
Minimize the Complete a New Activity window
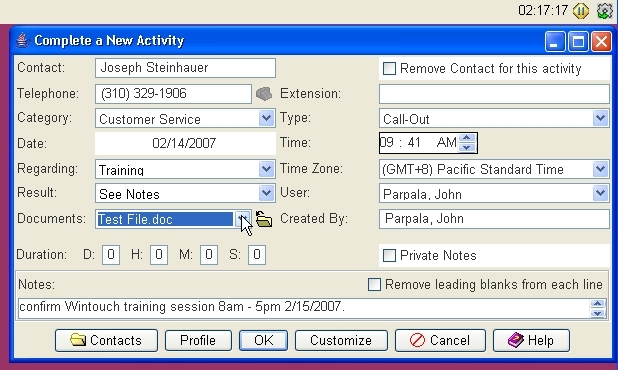click(x=555, y=41)
